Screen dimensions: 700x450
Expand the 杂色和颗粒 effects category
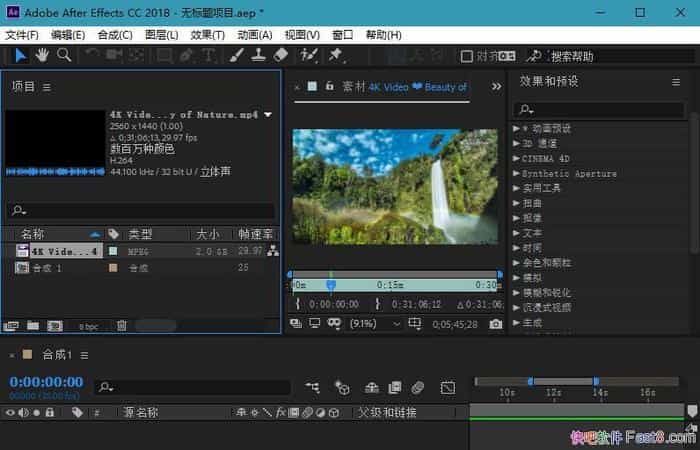[517, 263]
